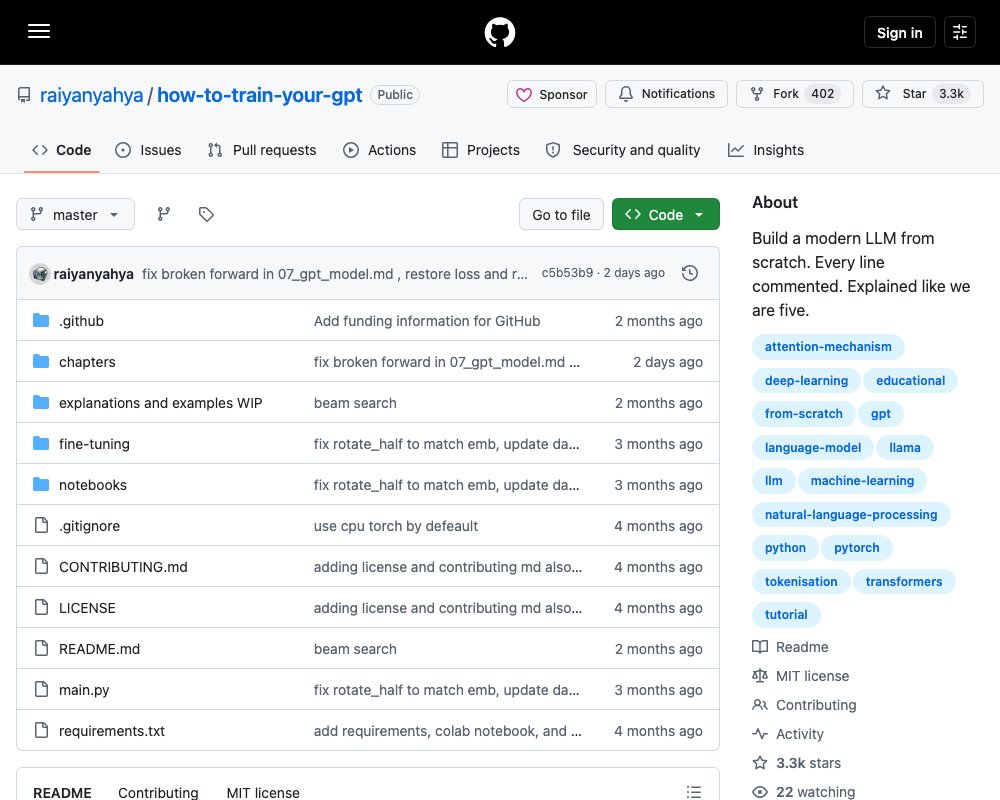Select the language-model topic tag

812,447
